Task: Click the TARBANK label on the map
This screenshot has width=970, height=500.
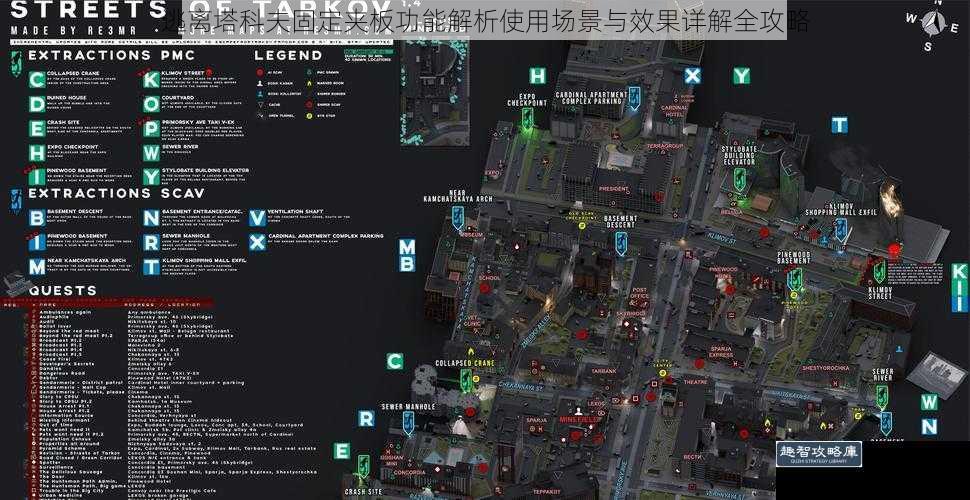Action: pos(603,371)
